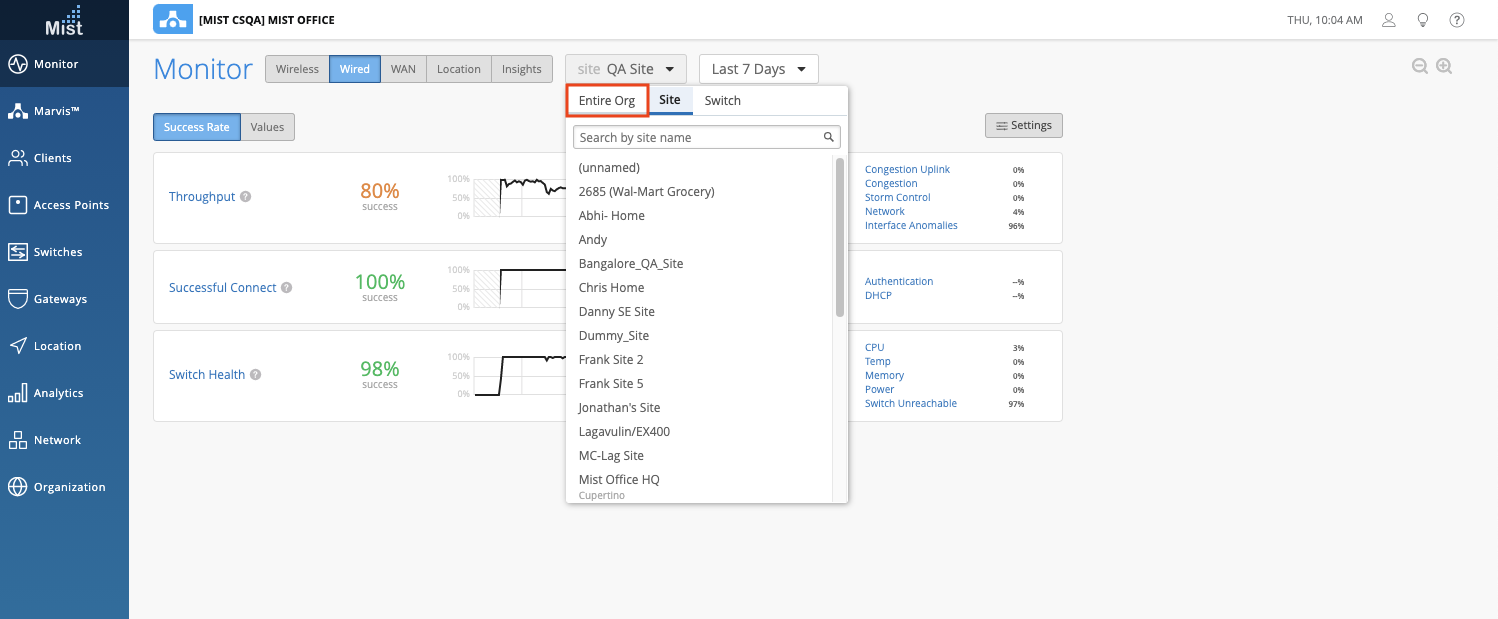Open Marvis in the sidebar
Screen dimensions: 1498x619
[x=64, y=111]
